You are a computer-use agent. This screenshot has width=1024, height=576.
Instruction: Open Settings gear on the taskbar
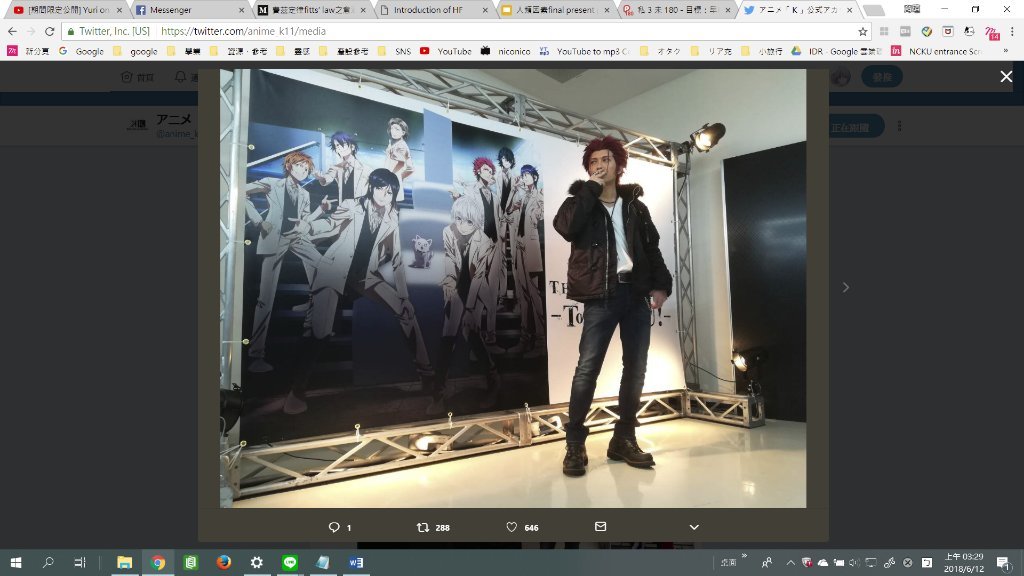257,562
